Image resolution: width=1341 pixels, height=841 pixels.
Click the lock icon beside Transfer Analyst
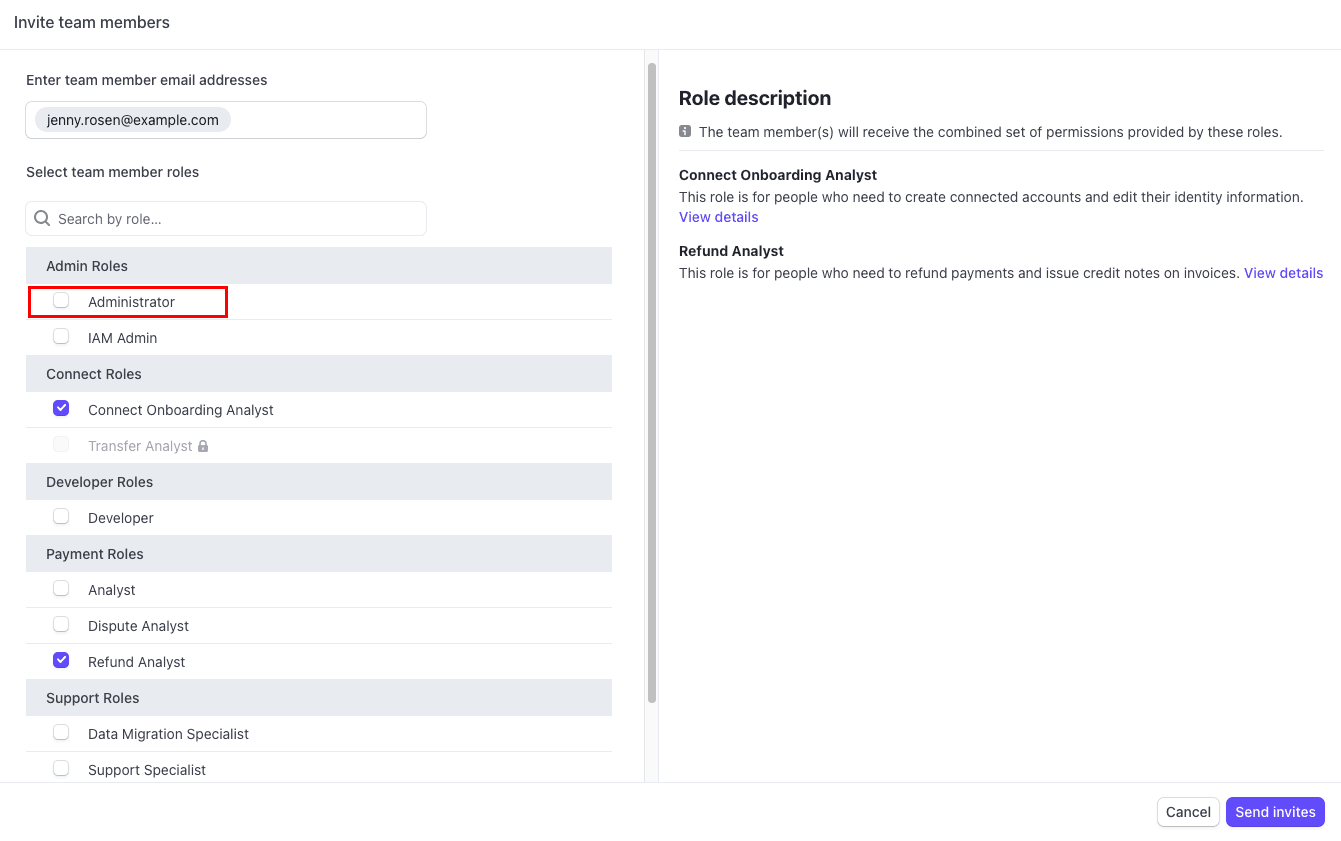point(203,446)
